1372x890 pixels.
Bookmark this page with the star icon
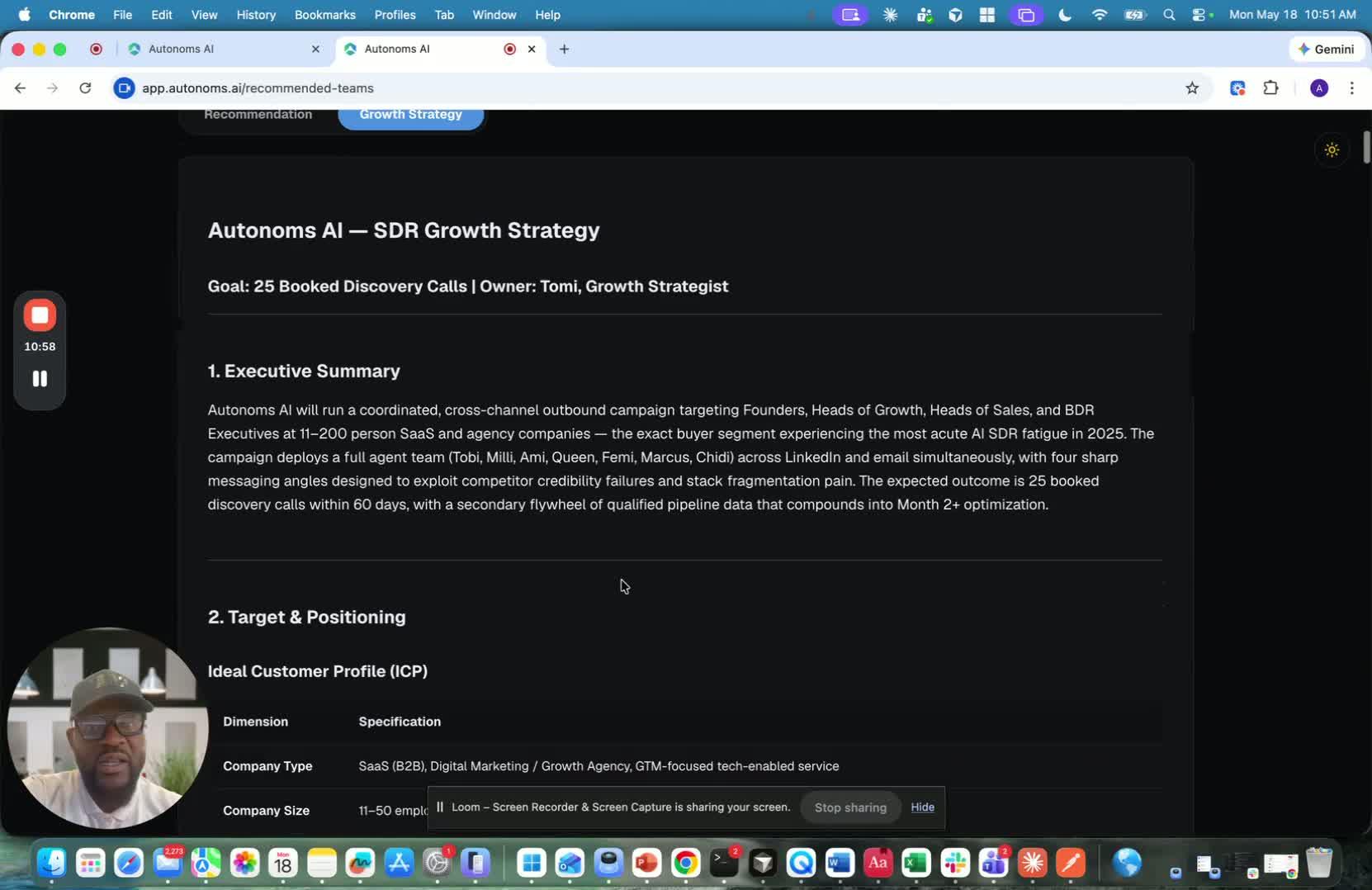[x=1192, y=88]
